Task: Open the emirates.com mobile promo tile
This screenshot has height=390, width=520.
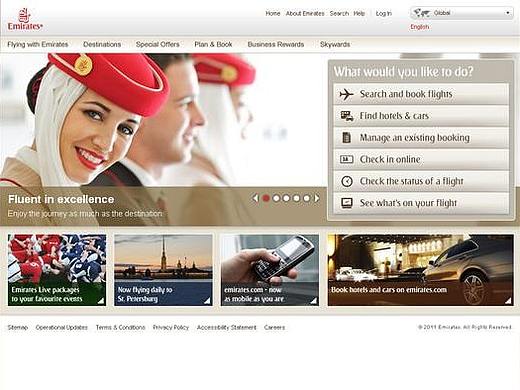Action: 270,270
